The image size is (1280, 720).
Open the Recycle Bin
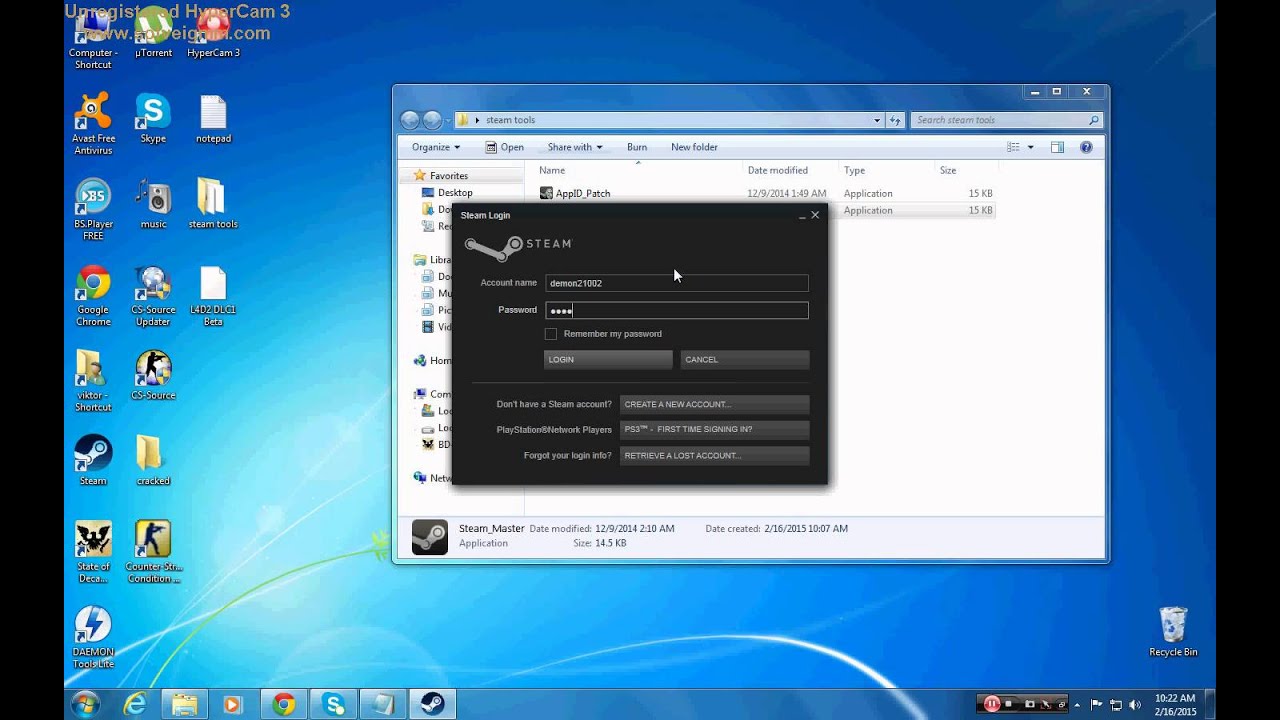1173,632
